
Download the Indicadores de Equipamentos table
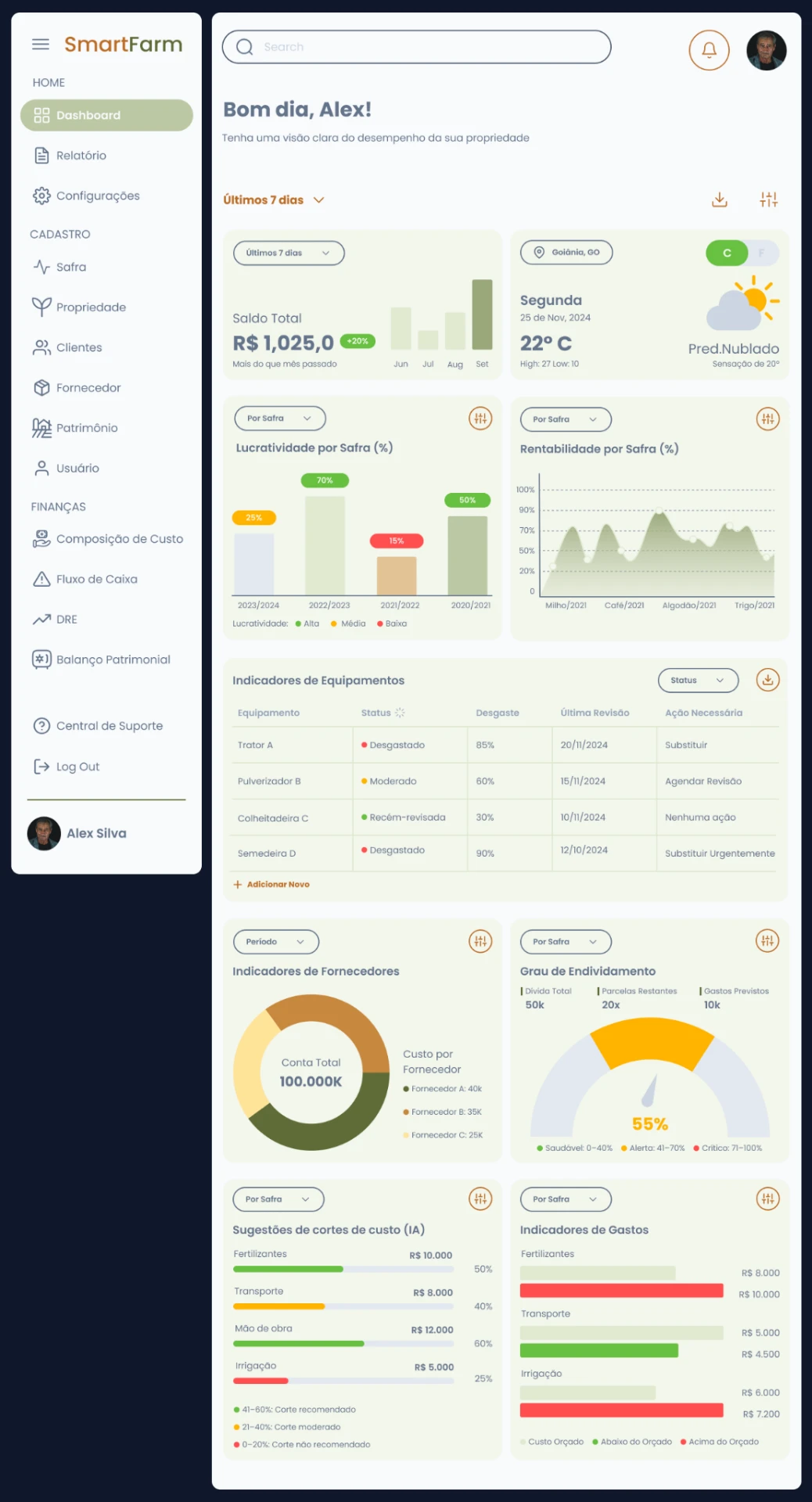(x=768, y=681)
